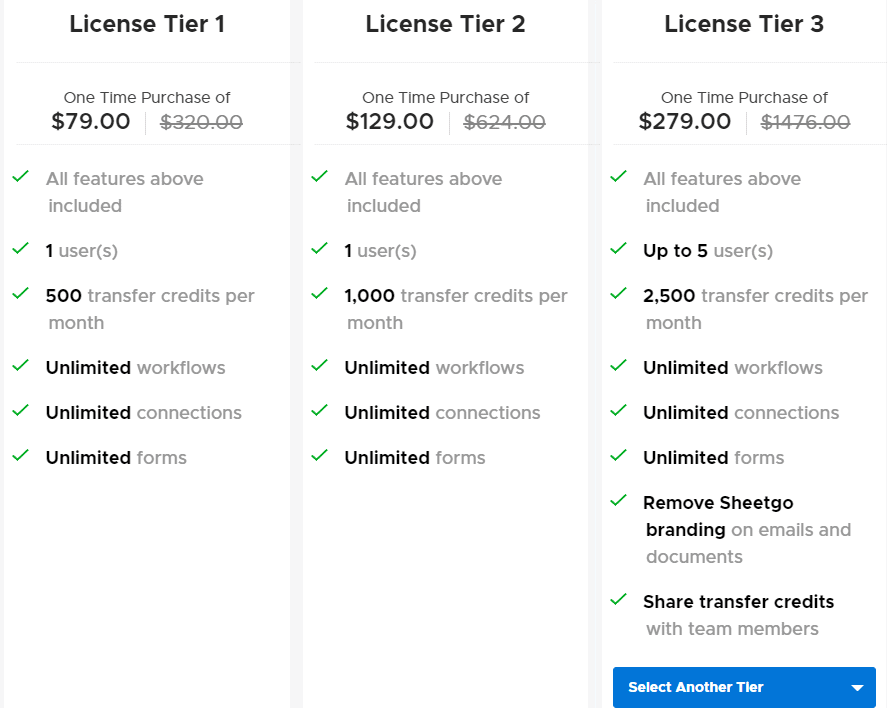Click the checkmark beside Tier 1 500 transfer credits

click(20, 294)
